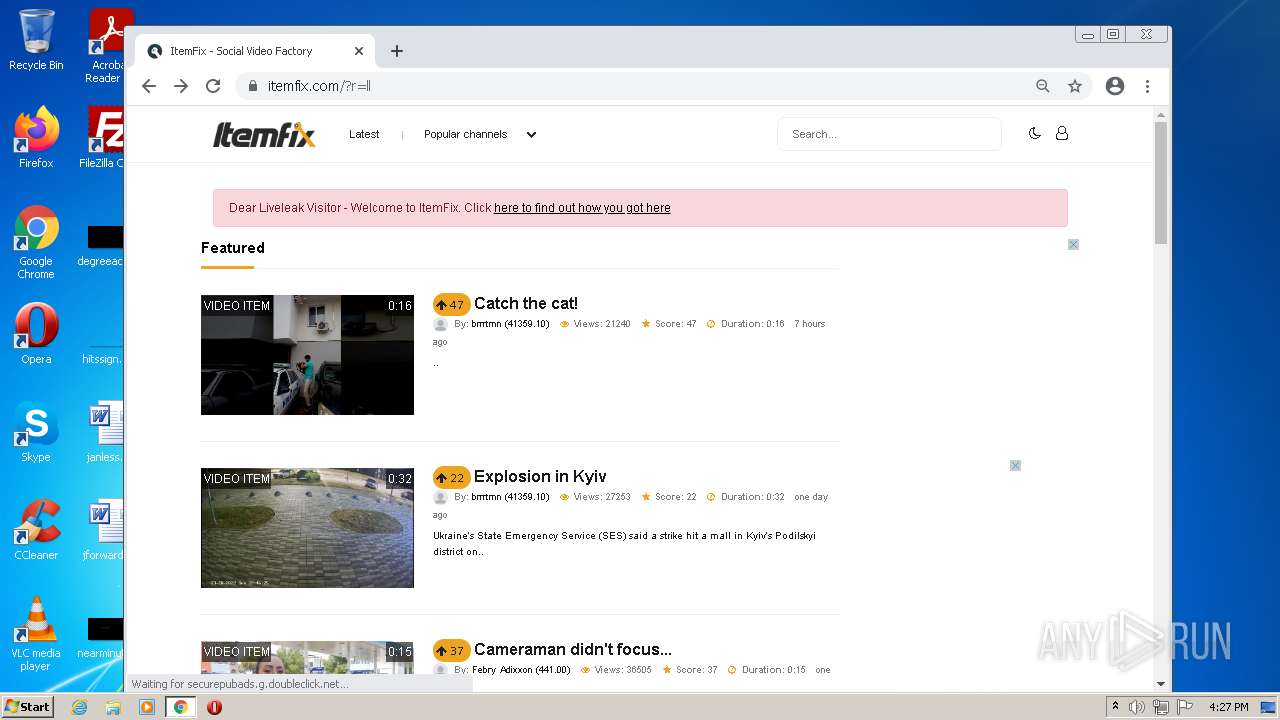The width and height of the screenshot is (1280, 720).
Task: Open Opera desktop shortcut
Action: click(x=36, y=333)
